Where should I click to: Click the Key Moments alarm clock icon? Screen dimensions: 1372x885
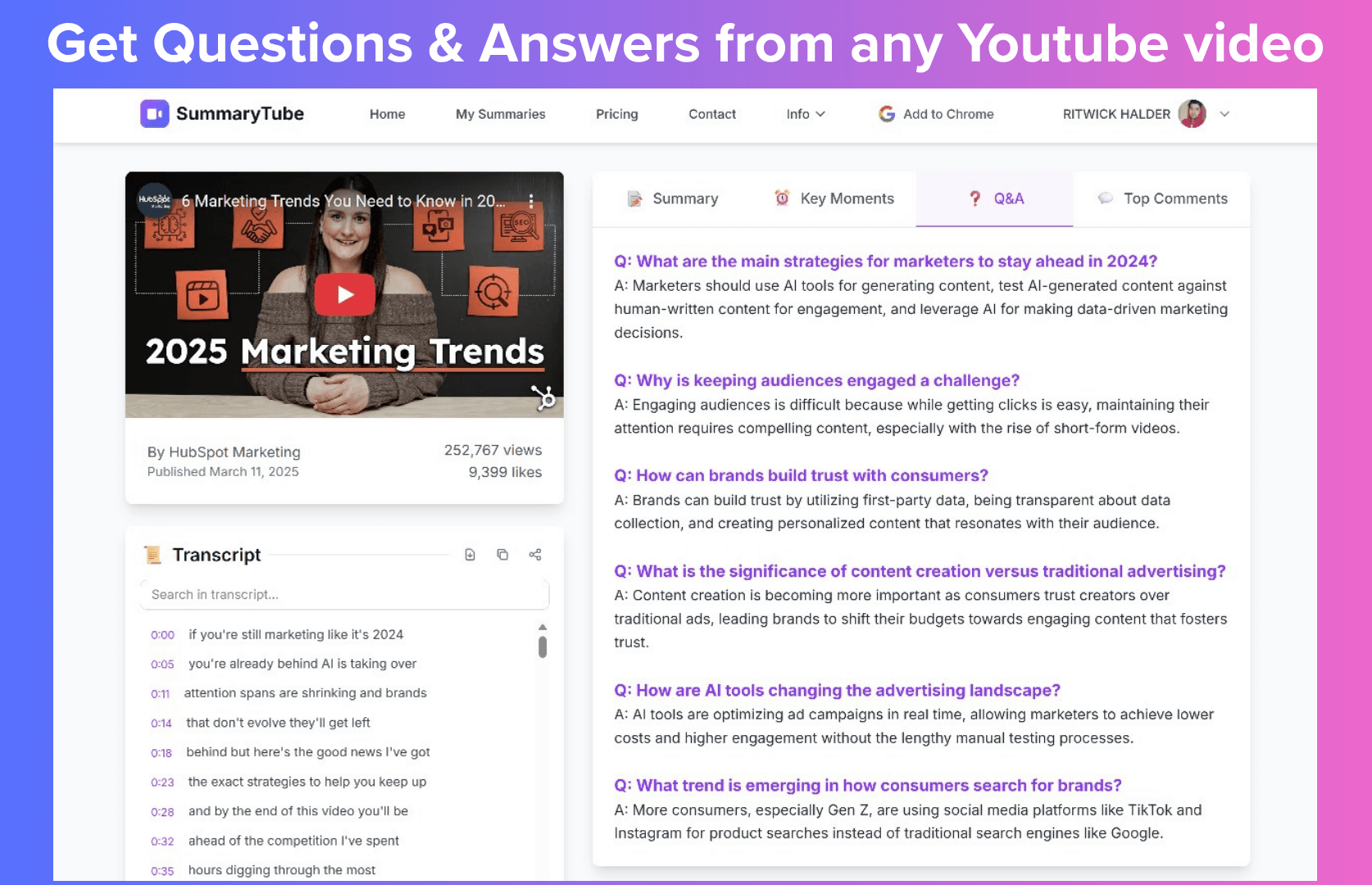pyautogui.click(x=783, y=197)
